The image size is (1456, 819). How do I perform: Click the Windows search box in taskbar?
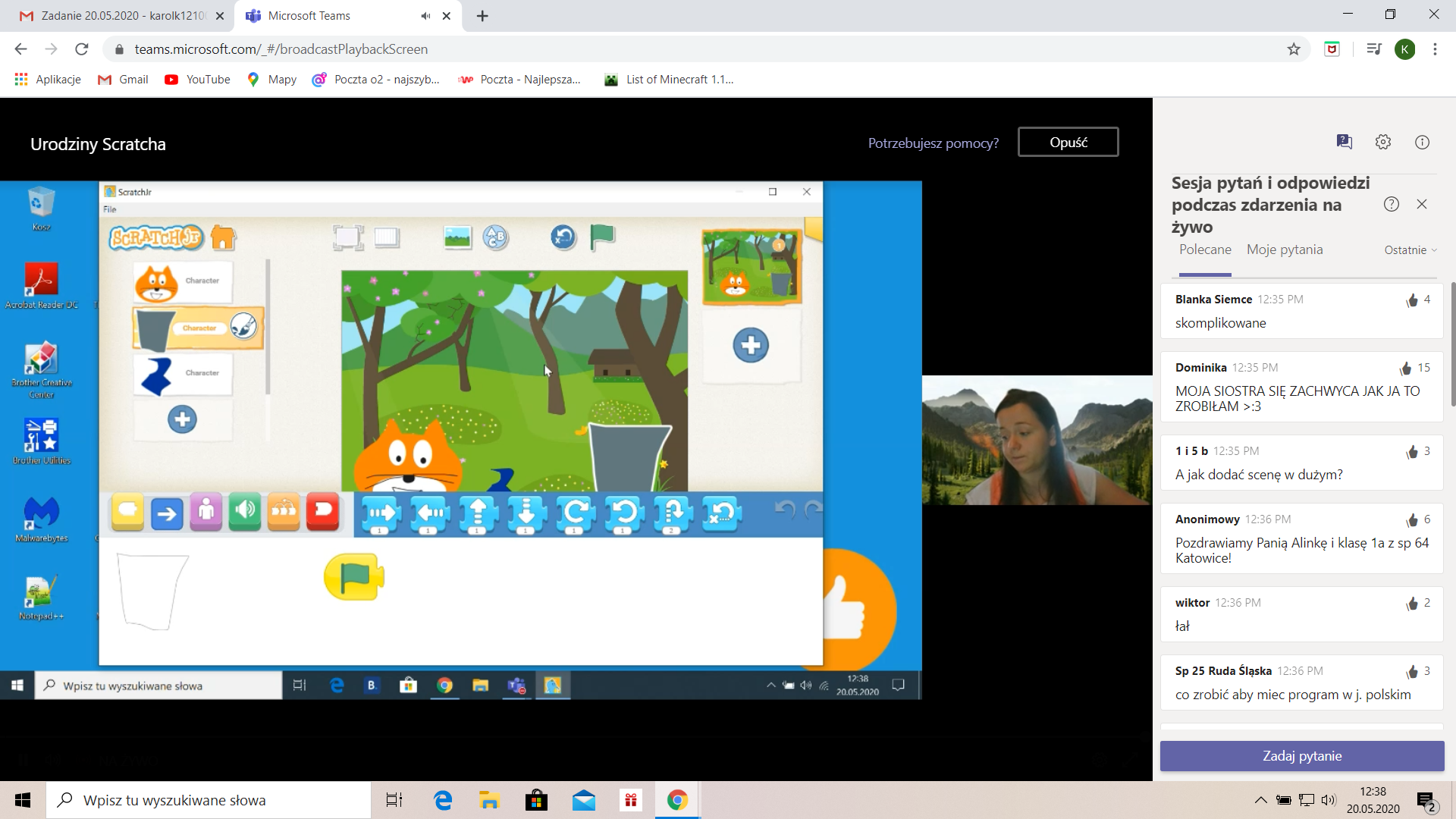click(209, 800)
